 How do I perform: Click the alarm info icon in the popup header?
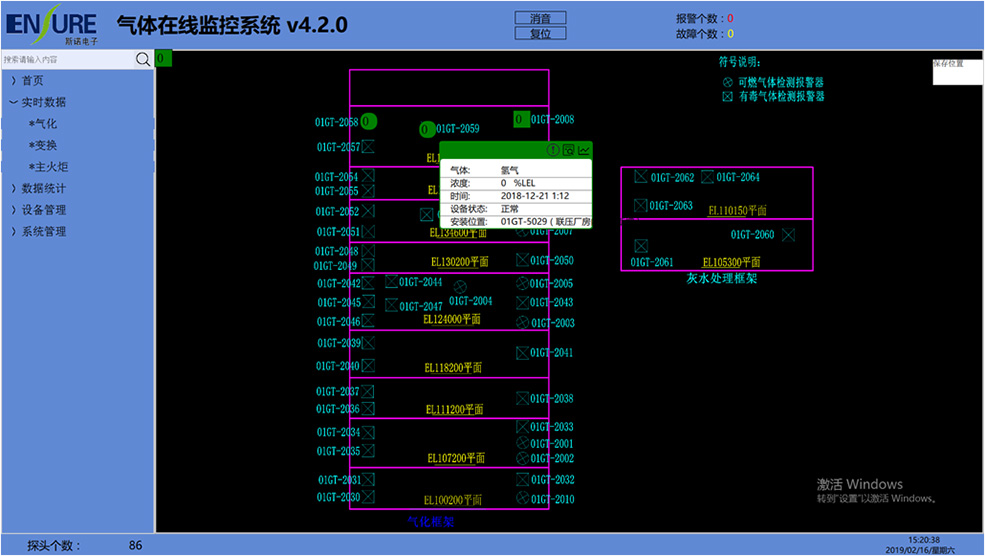pos(553,150)
